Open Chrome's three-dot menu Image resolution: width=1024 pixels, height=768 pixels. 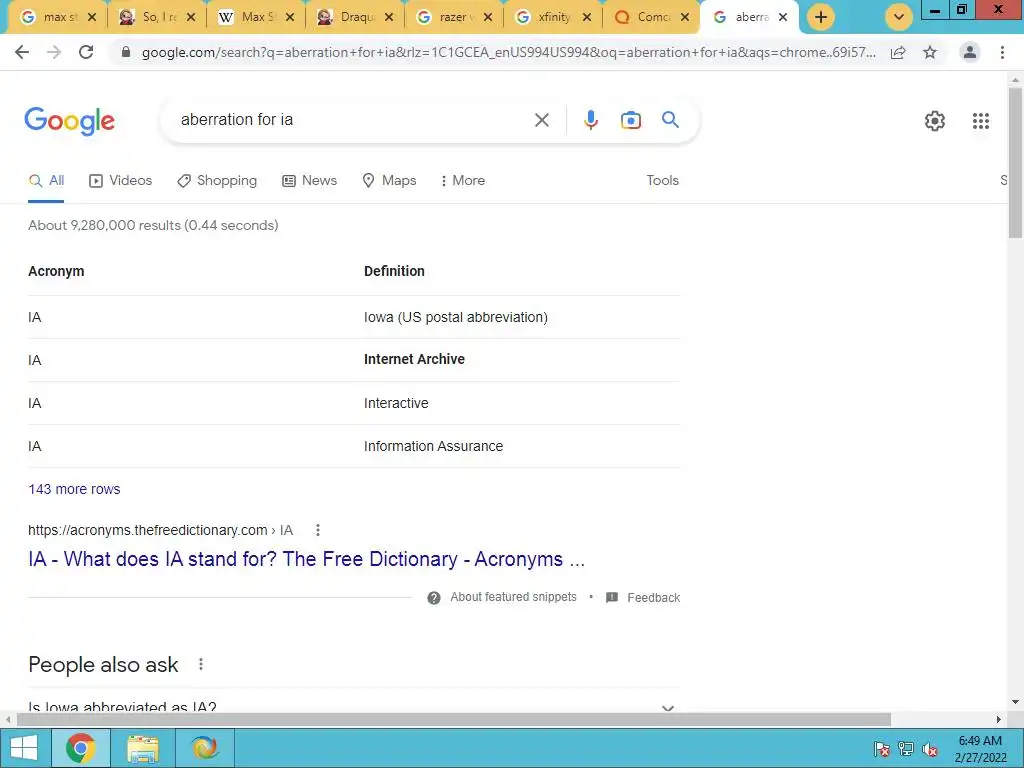pyautogui.click(x=1002, y=52)
